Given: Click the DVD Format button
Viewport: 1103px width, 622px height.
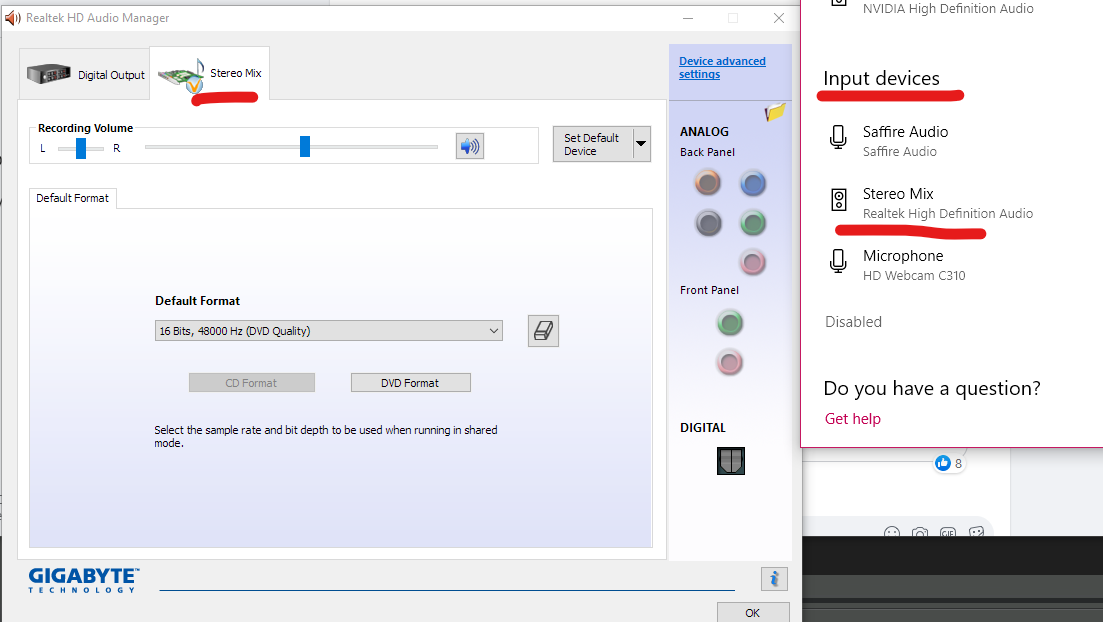Looking at the screenshot, I should point(411,383).
